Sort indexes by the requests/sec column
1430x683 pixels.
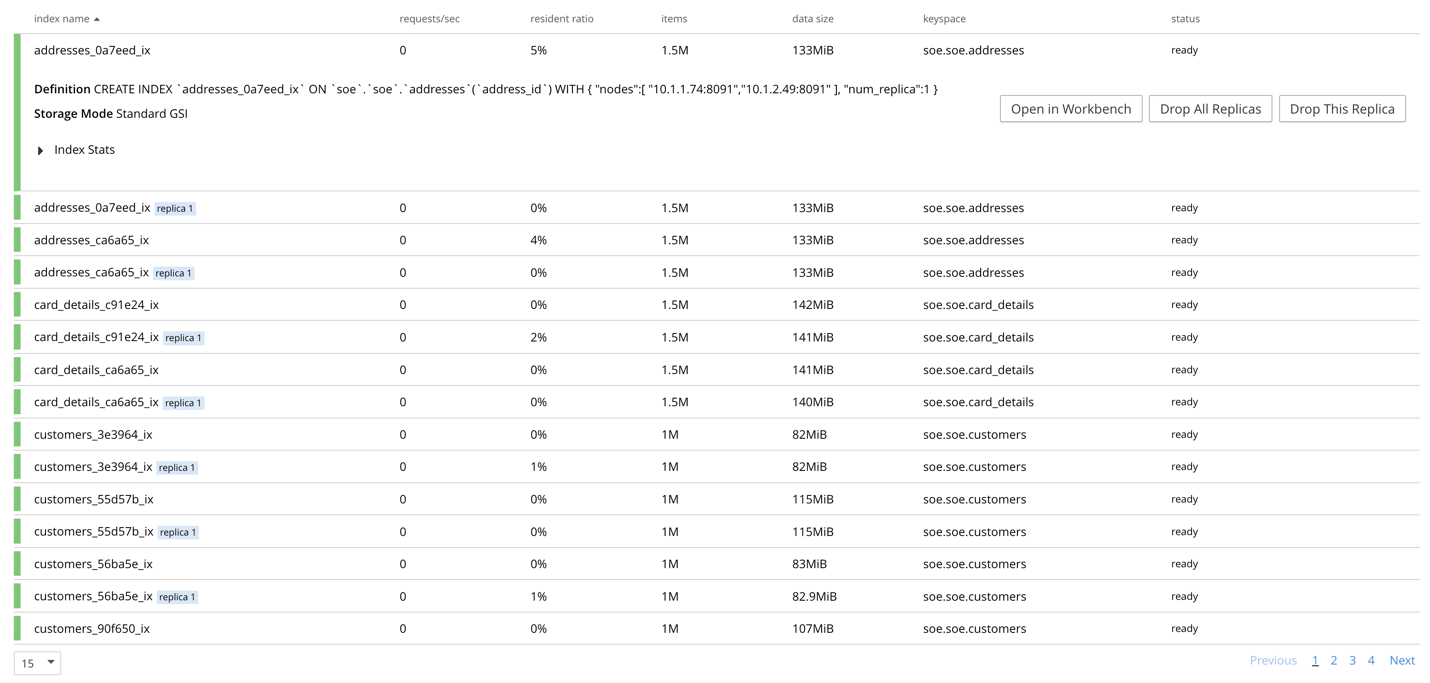429,18
